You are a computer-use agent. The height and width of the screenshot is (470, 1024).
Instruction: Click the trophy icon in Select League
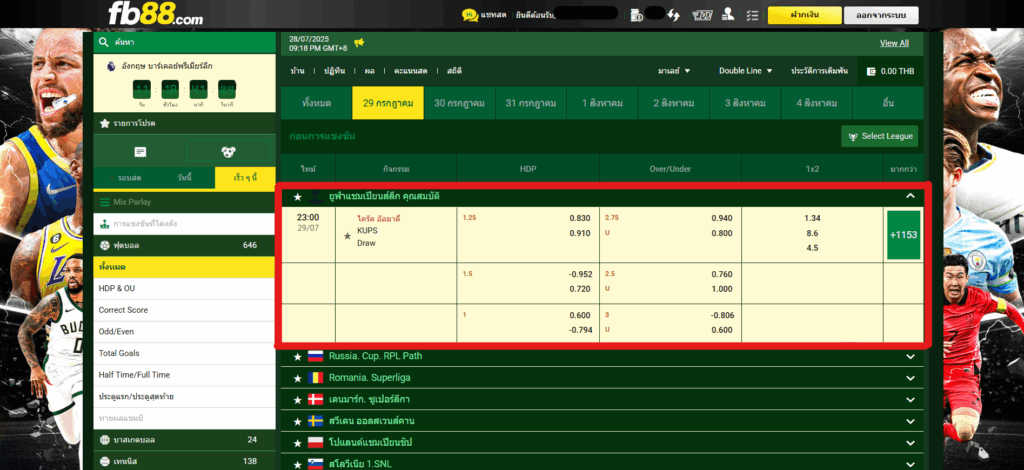pyautogui.click(x=853, y=136)
